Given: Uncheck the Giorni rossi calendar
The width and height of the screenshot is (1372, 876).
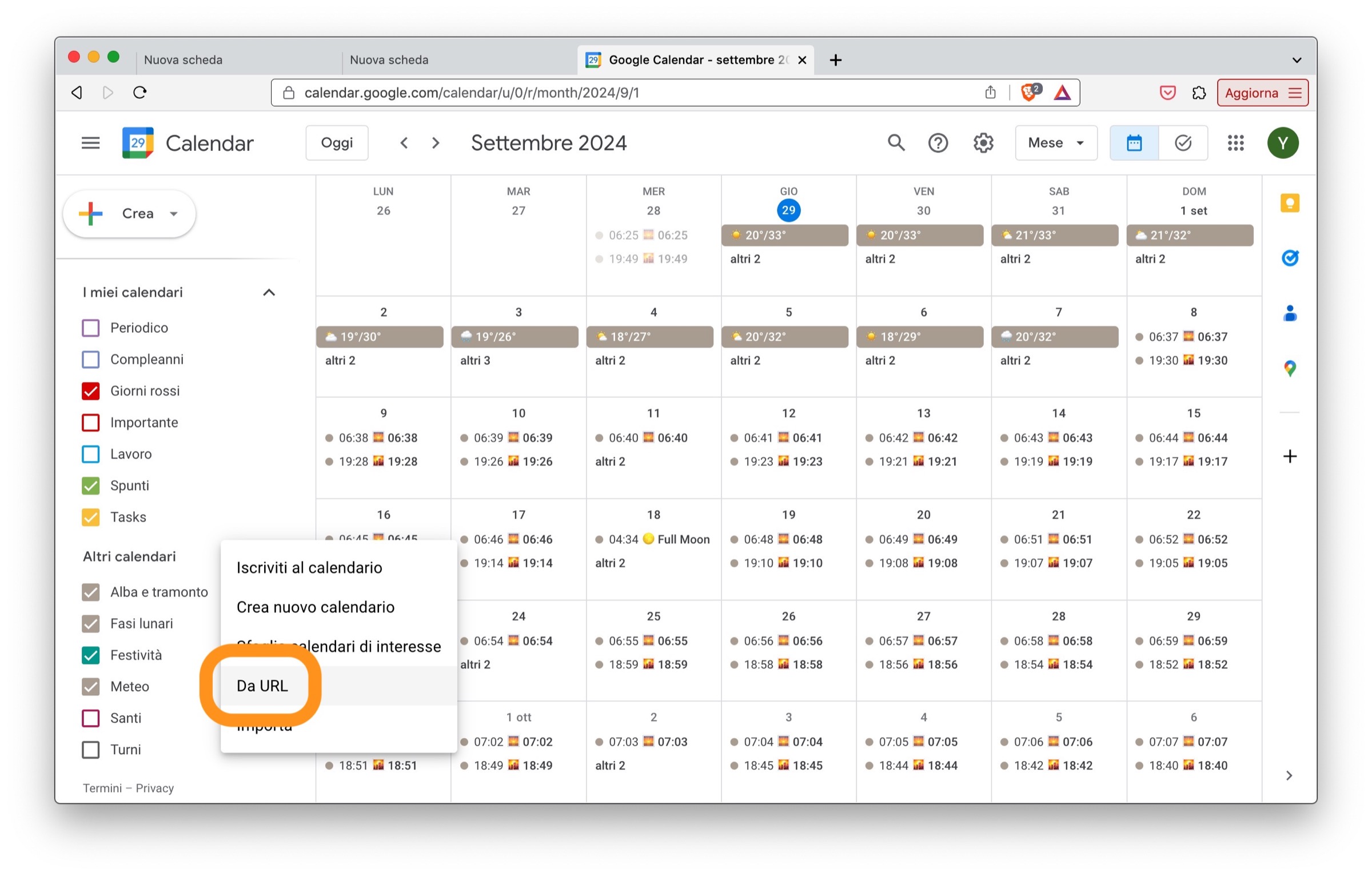Looking at the screenshot, I should [x=90, y=391].
